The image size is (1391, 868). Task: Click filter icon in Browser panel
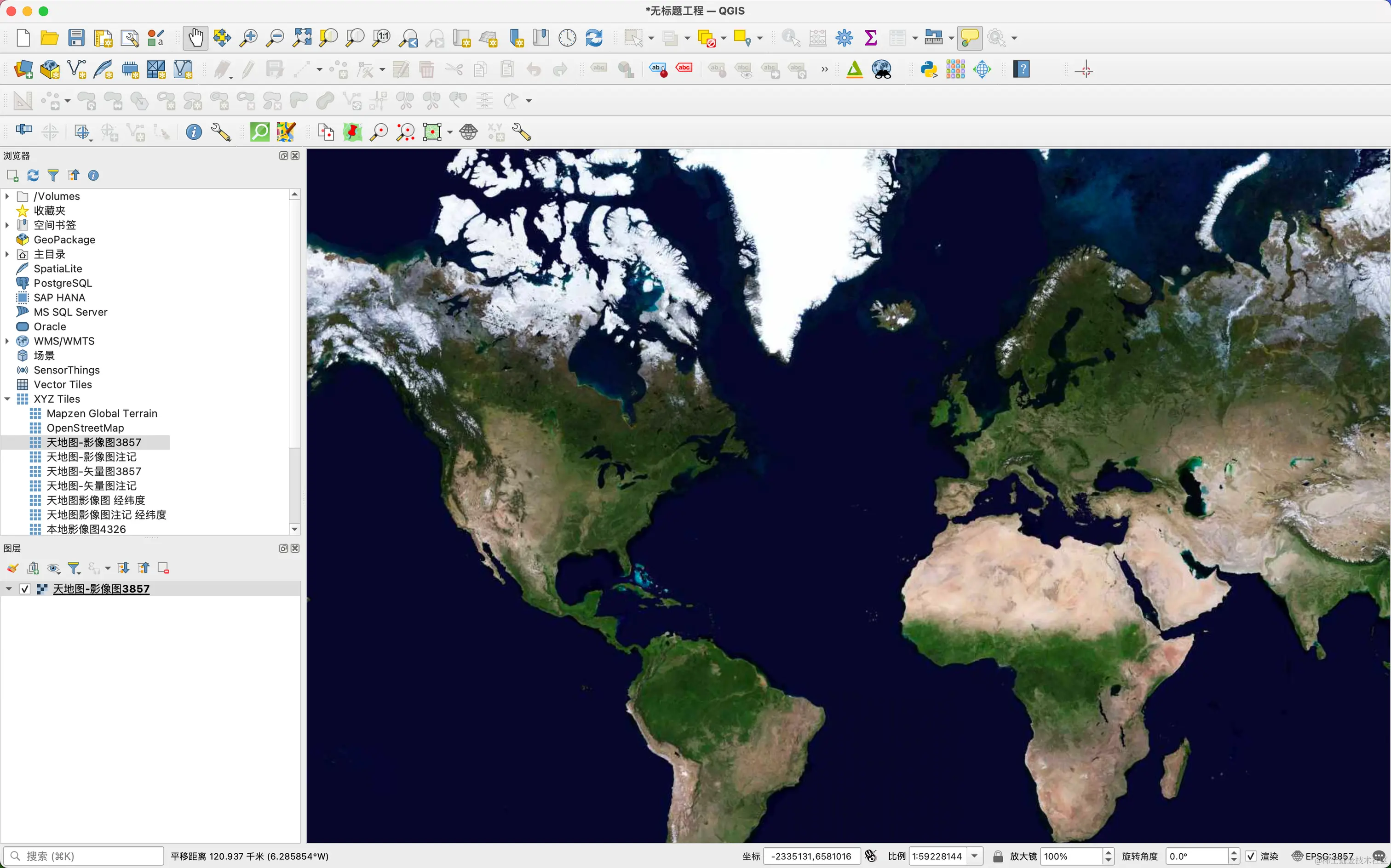53,175
